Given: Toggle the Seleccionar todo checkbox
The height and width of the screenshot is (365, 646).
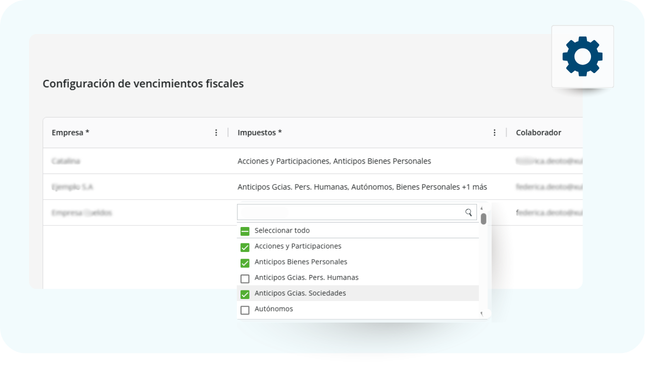Looking at the screenshot, I should [245, 231].
